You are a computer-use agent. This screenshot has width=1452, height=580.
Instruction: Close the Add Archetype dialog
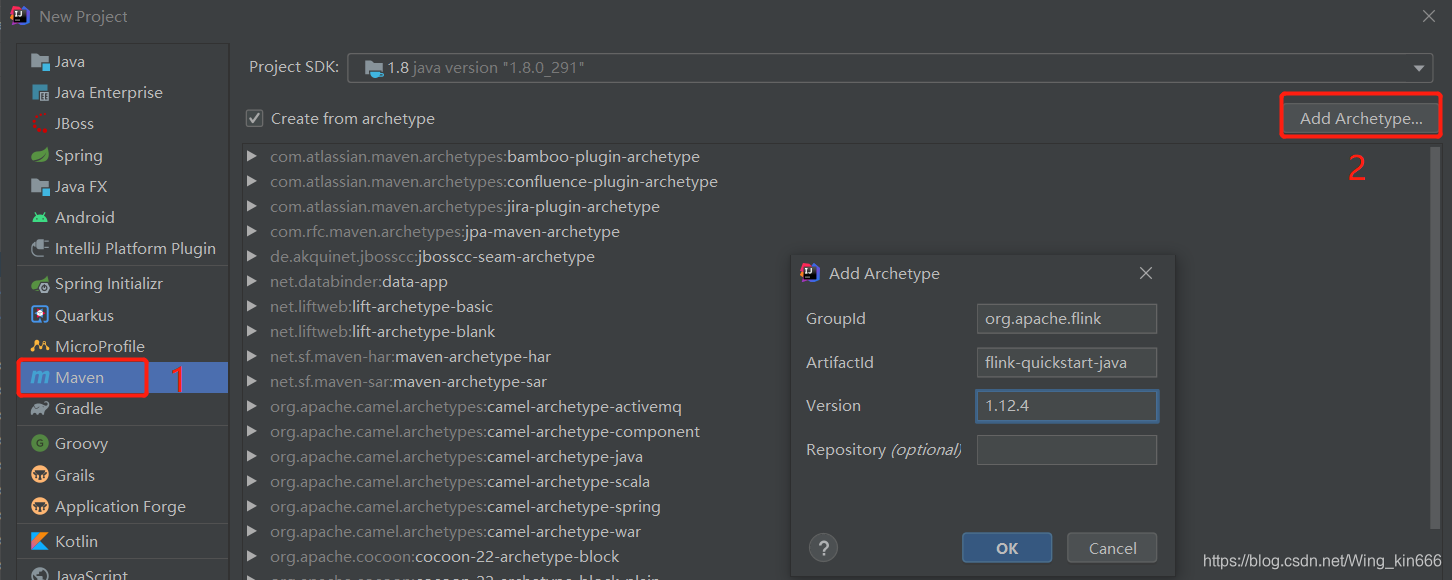(1146, 273)
